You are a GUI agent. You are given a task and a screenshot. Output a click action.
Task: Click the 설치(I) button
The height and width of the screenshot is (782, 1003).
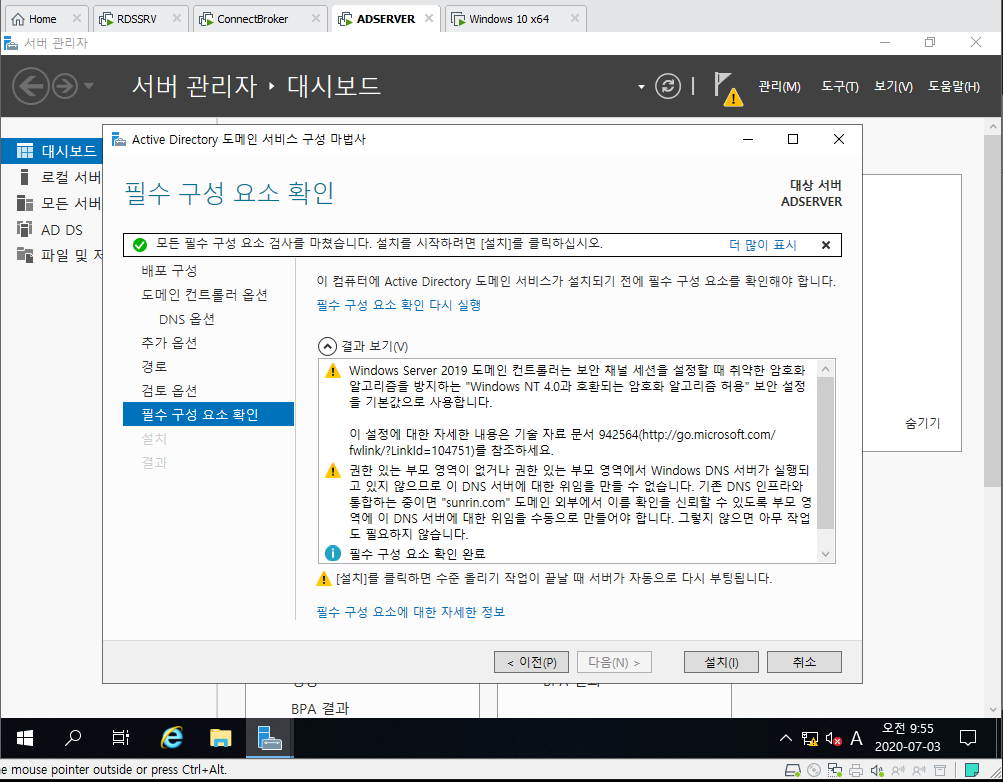click(x=721, y=662)
